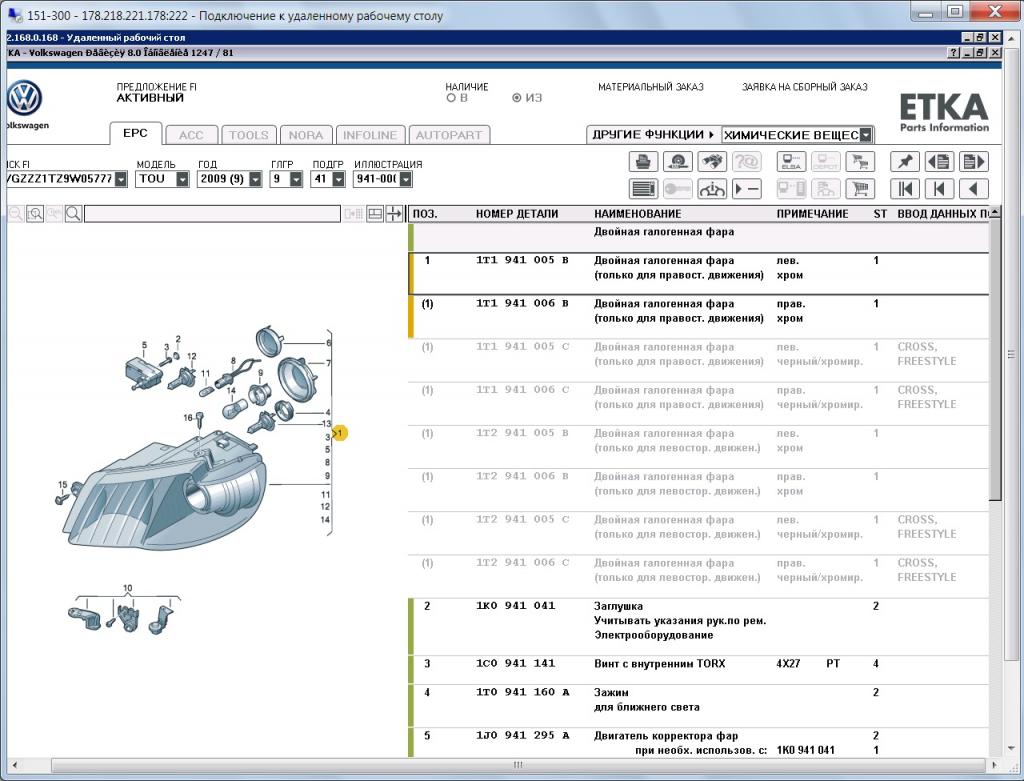Open the ГЛГР 9 dropdown
Image resolution: width=1024 pixels, height=781 pixels.
[x=296, y=179]
